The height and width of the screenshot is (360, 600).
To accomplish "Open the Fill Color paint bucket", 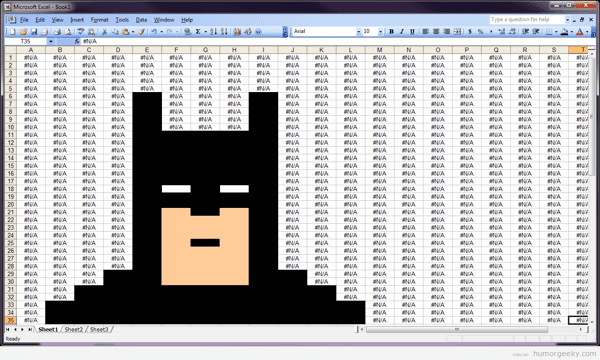I will point(564,32).
